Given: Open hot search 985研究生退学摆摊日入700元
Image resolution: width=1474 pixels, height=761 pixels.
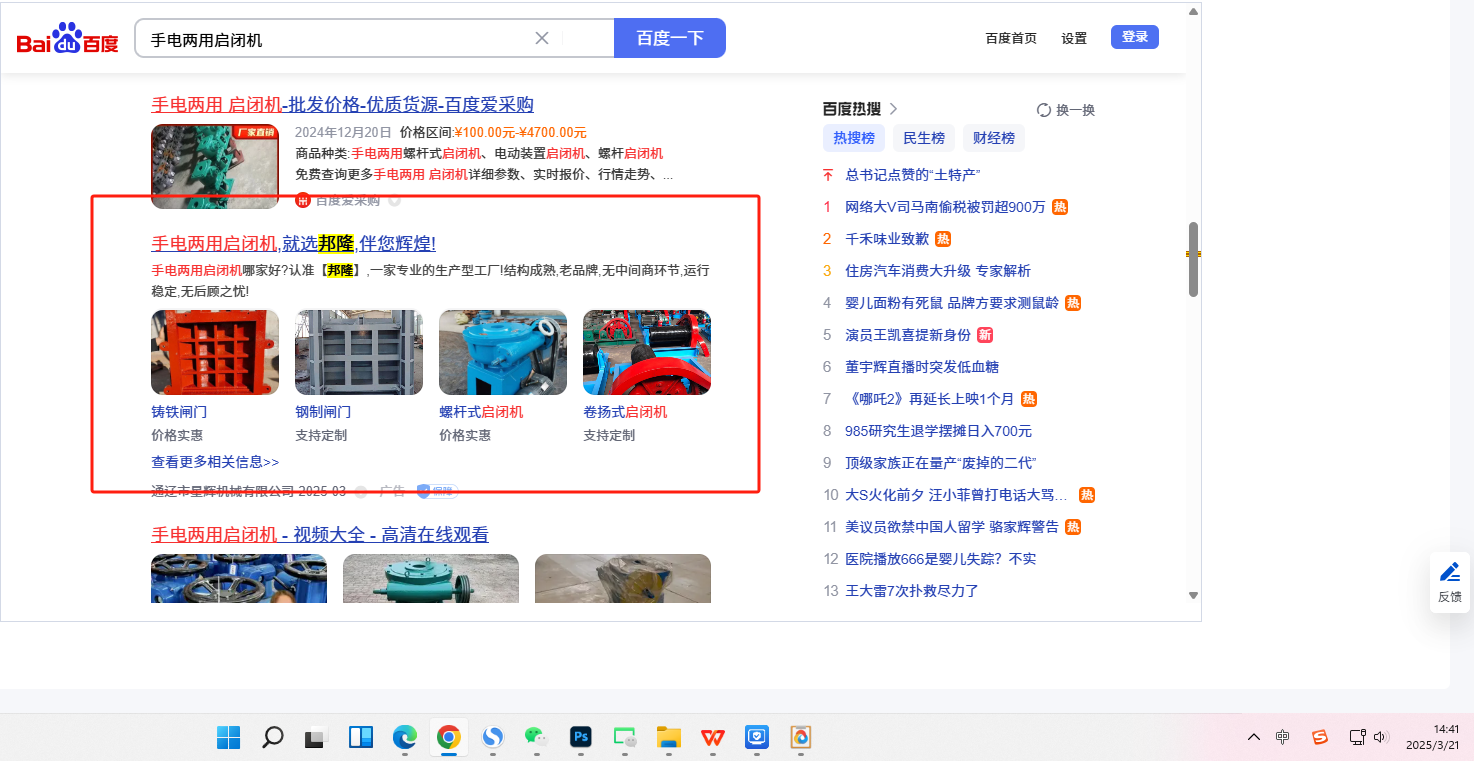Looking at the screenshot, I should click(938, 431).
